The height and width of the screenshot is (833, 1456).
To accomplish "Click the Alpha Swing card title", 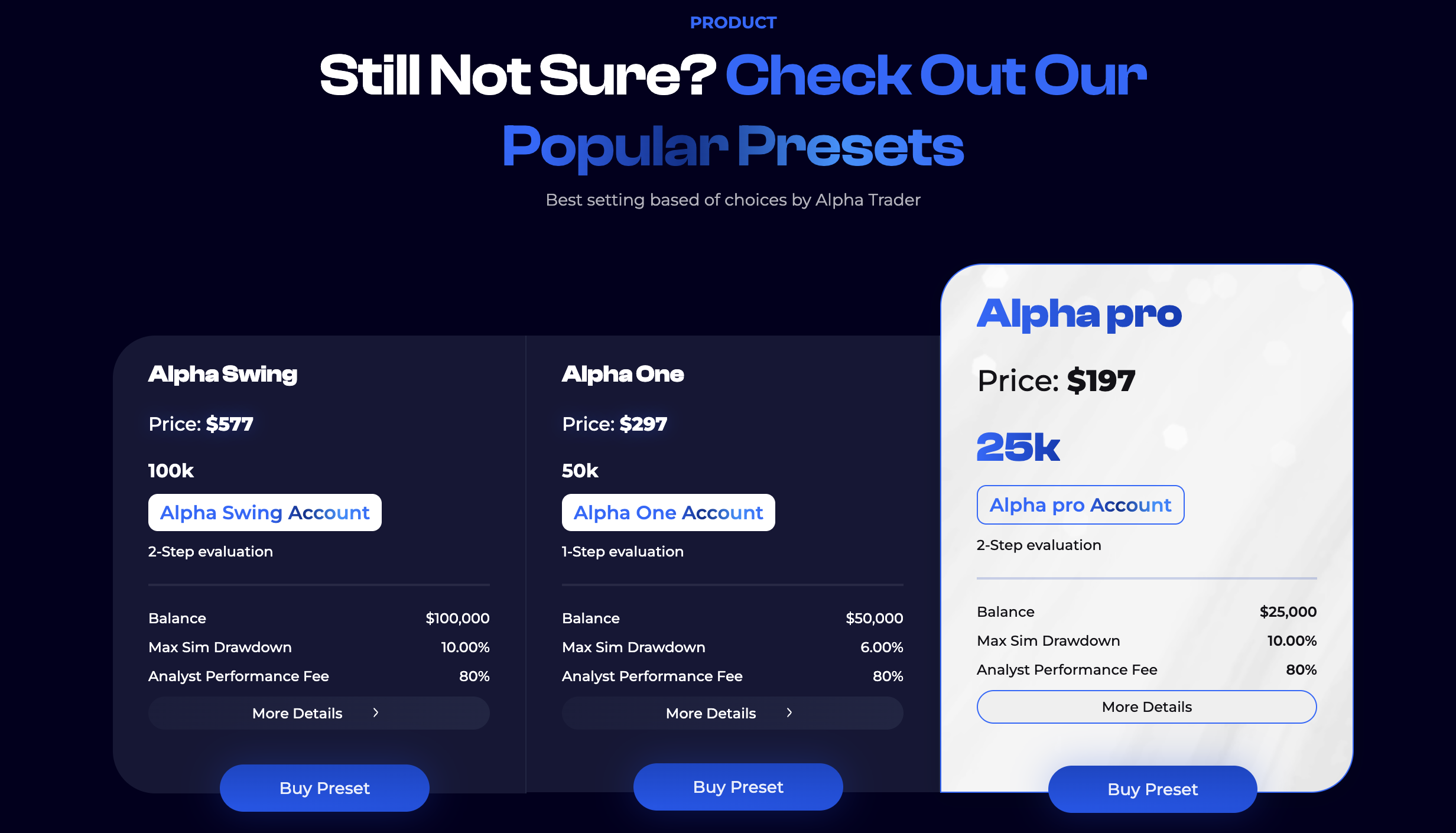I will pyautogui.click(x=223, y=373).
